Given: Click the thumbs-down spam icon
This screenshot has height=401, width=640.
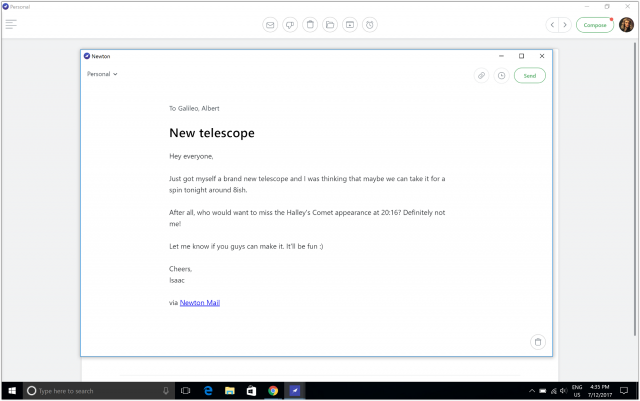Looking at the screenshot, I should [290, 24].
